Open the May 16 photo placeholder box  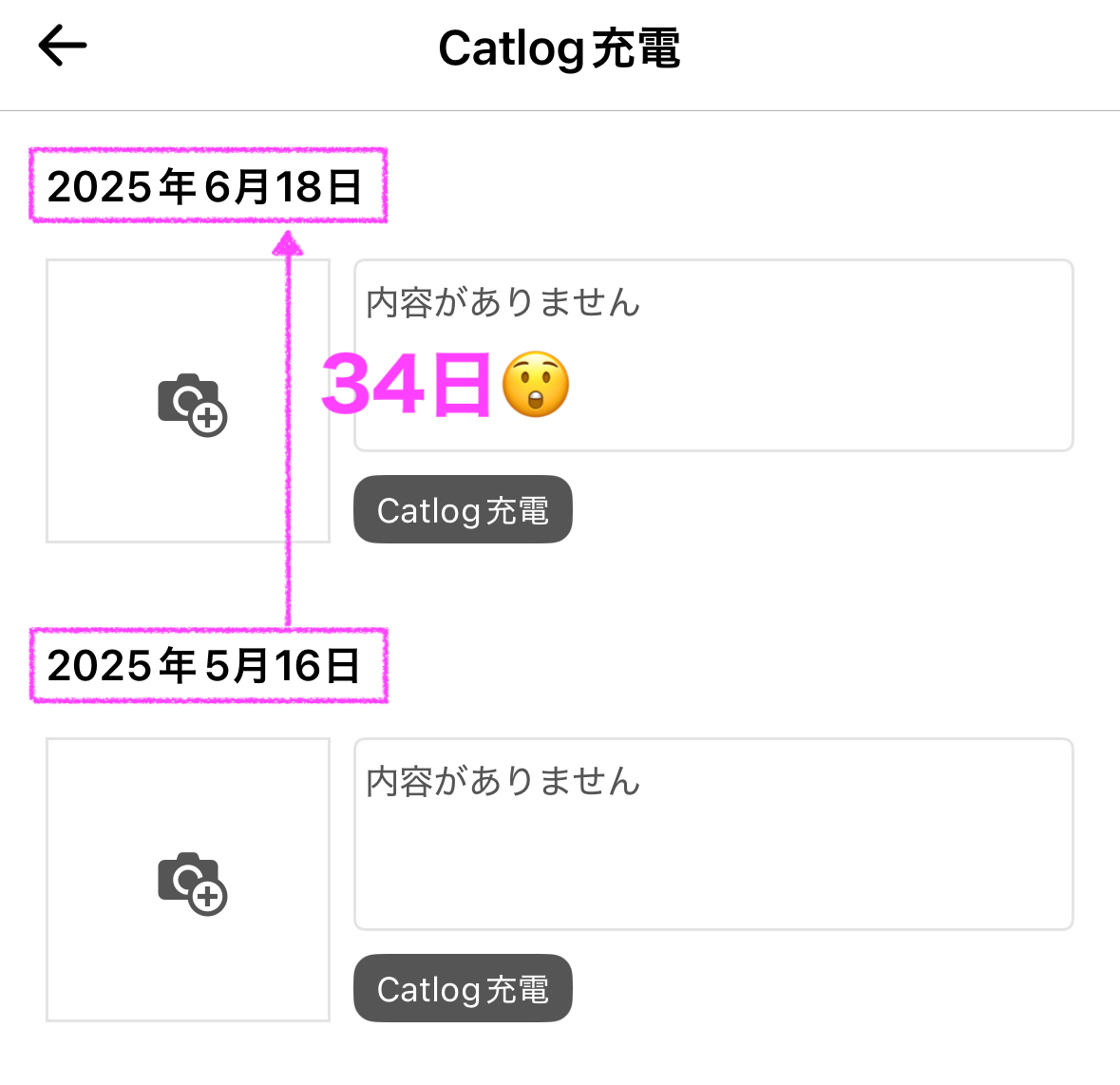pyautogui.click(x=188, y=879)
